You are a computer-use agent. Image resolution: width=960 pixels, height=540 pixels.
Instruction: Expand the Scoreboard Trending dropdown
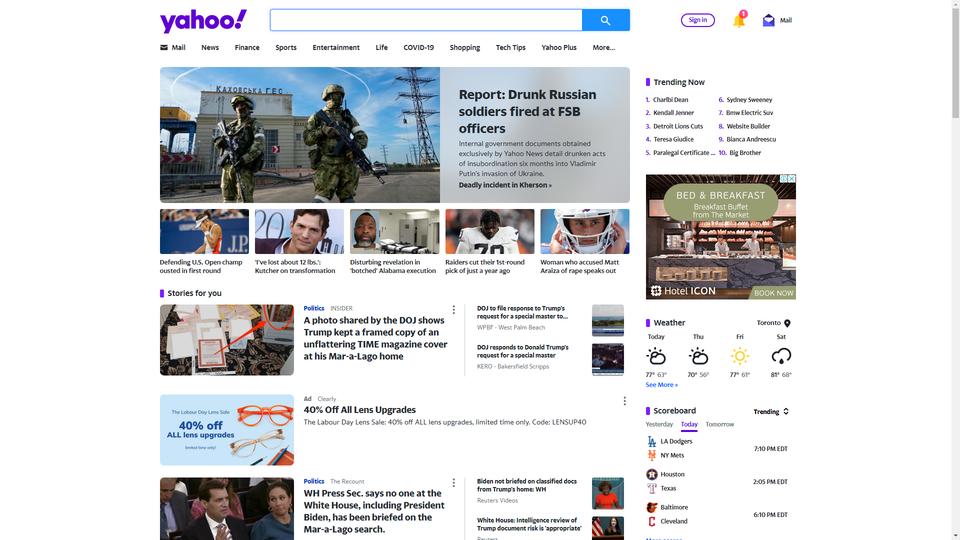coord(771,411)
